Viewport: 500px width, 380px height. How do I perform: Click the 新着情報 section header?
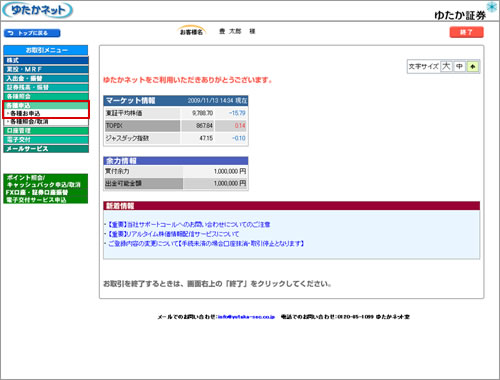(292, 206)
